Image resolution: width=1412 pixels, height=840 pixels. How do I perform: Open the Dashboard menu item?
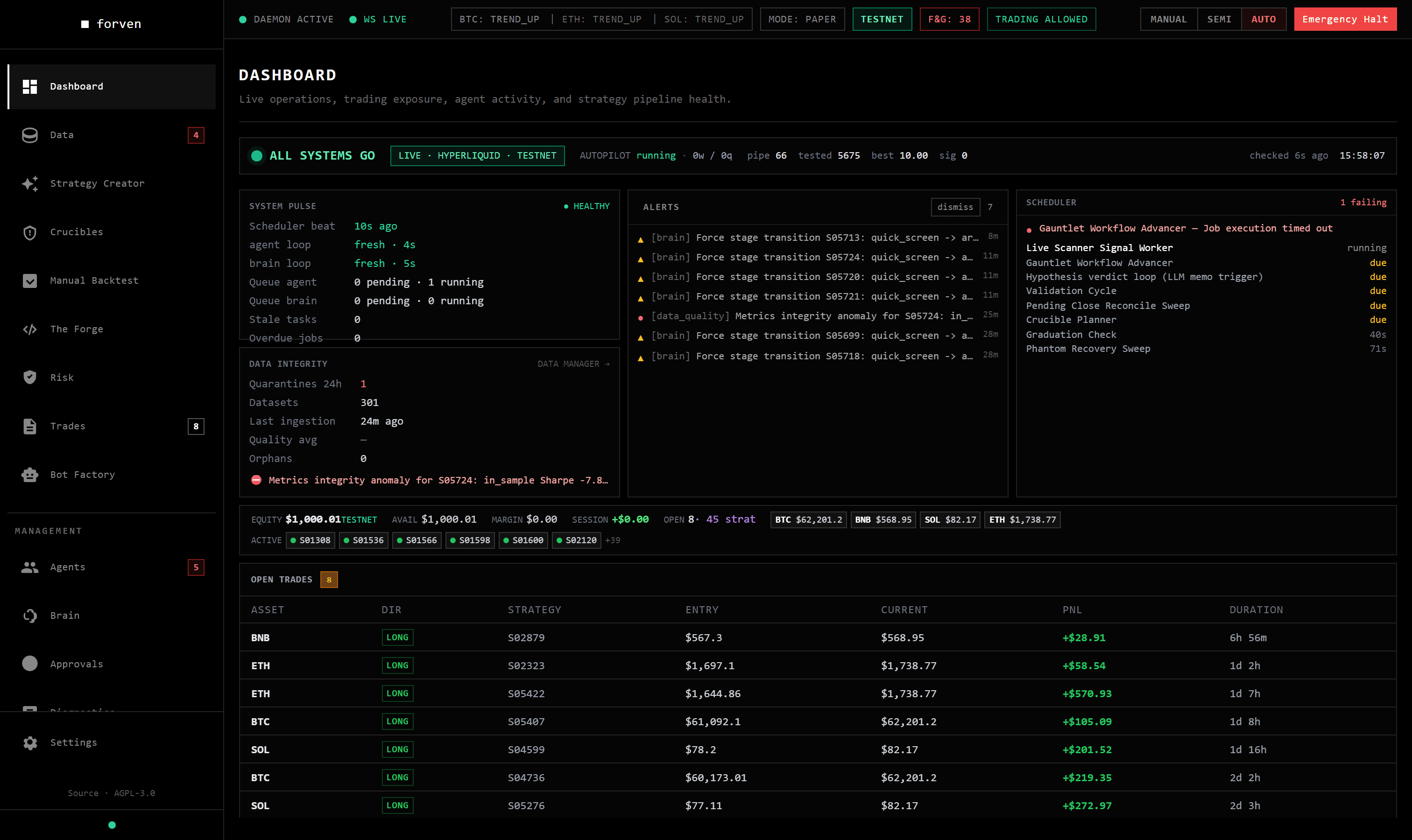[112, 87]
